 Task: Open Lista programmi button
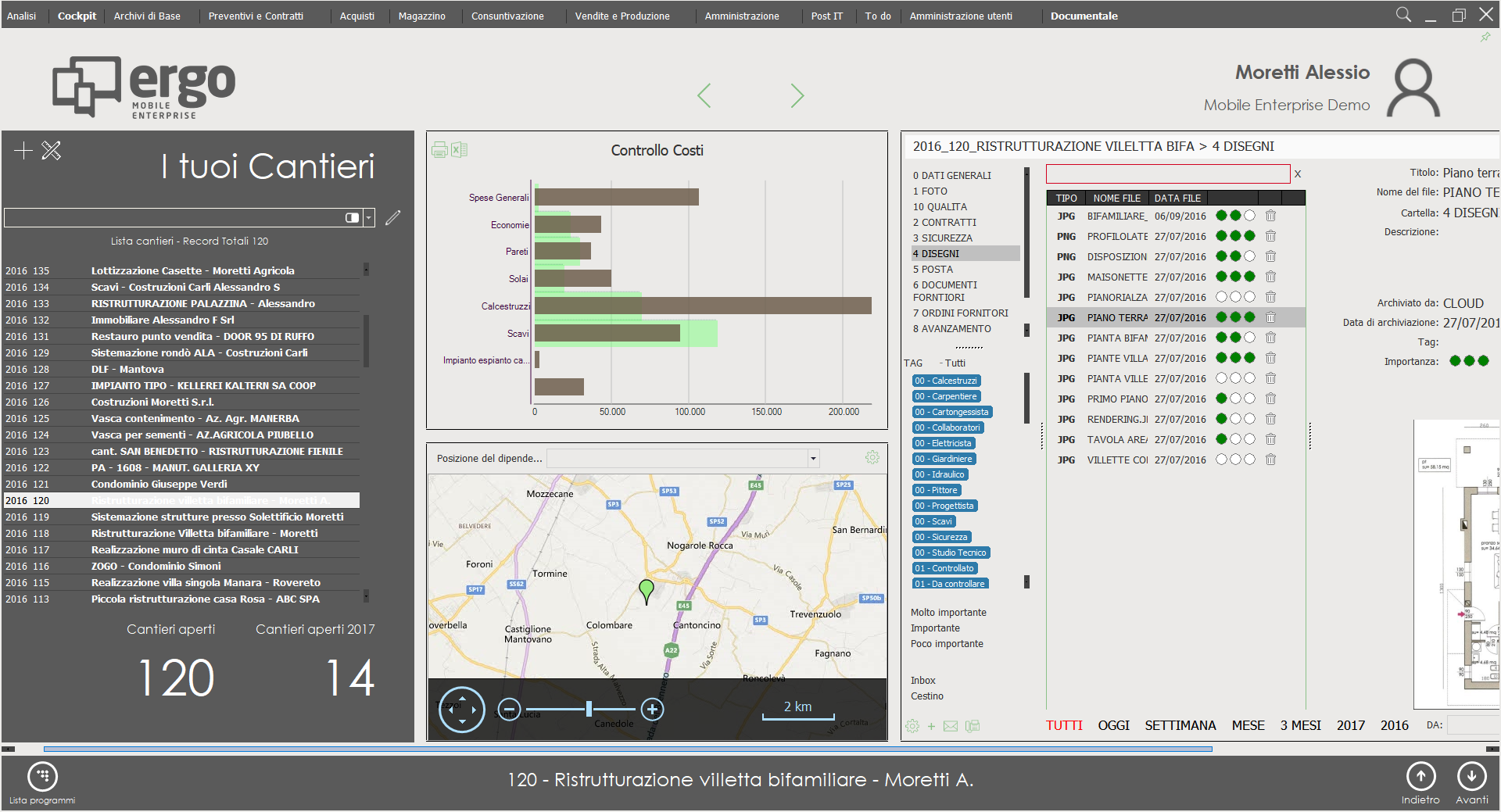[43, 783]
